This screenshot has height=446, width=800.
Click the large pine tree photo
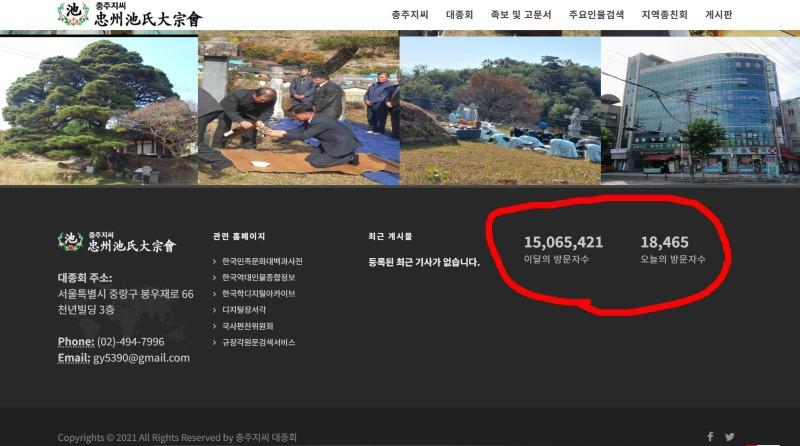pyautogui.click(x=98, y=108)
